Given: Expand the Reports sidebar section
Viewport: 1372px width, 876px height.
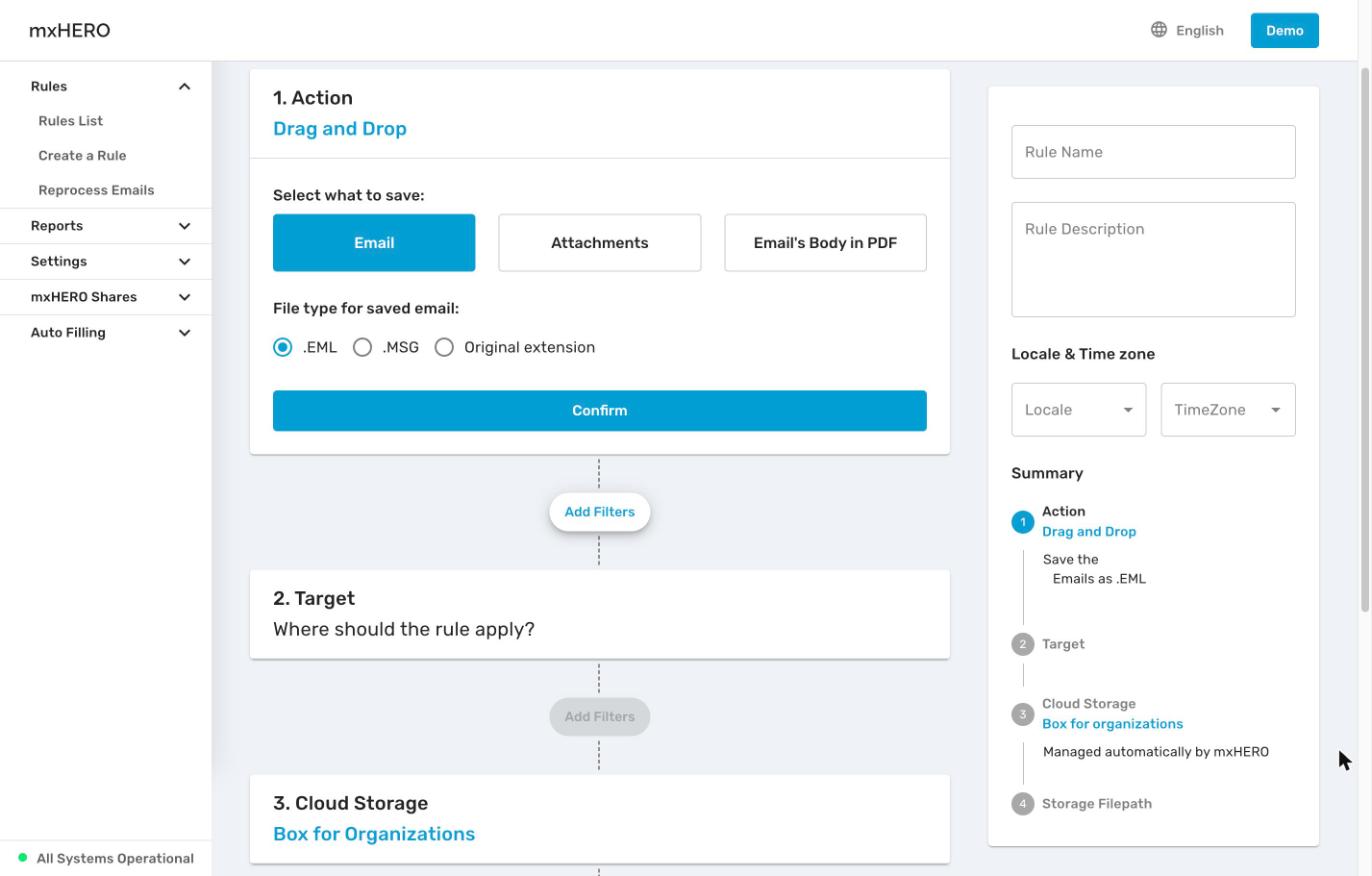Looking at the screenshot, I should pos(184,226).
